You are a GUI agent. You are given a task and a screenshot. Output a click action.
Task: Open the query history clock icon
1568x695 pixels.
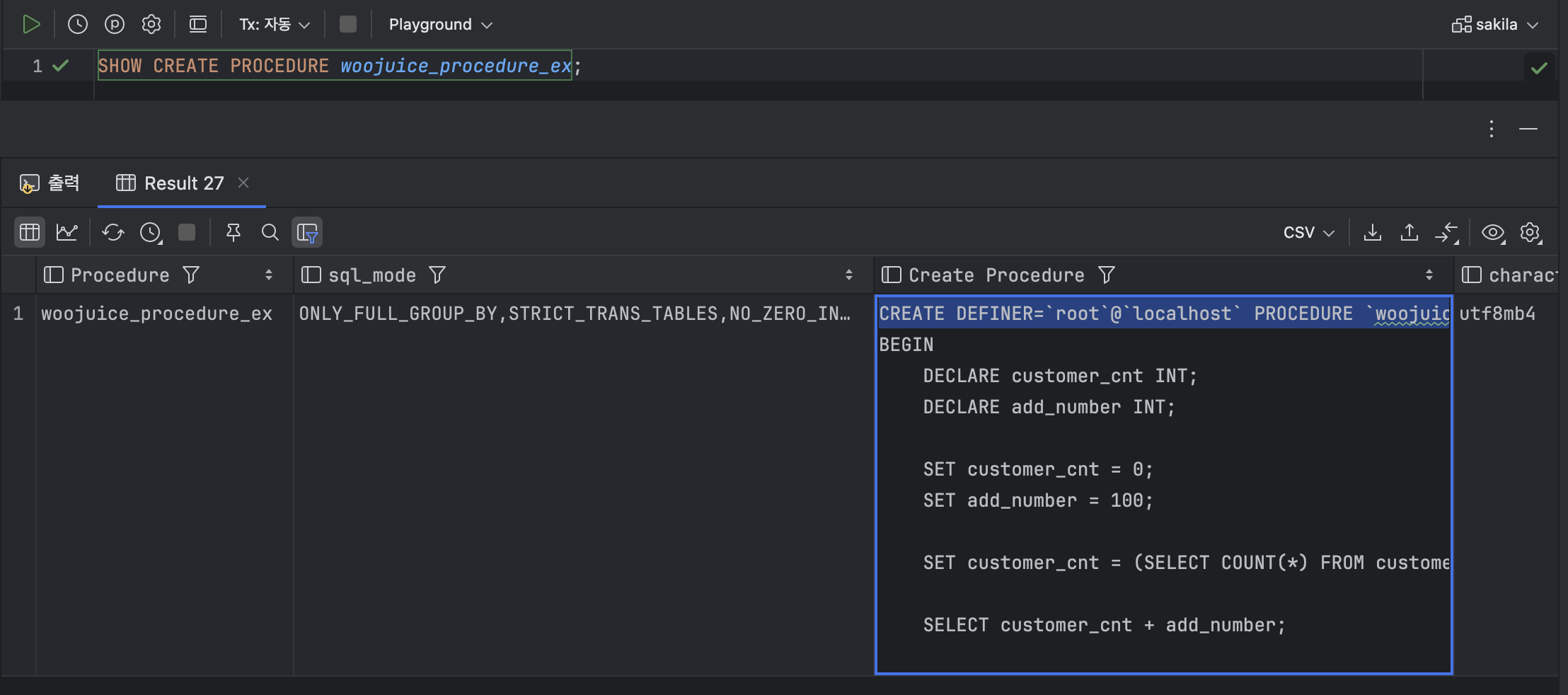(x=78, y=25)
